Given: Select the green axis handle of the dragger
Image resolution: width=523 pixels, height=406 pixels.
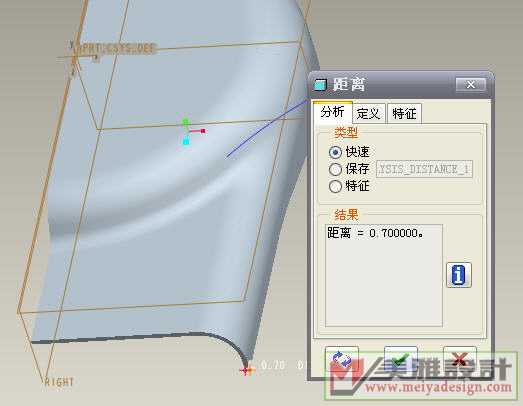Looking at the screenshot, I should click(185, 122).
